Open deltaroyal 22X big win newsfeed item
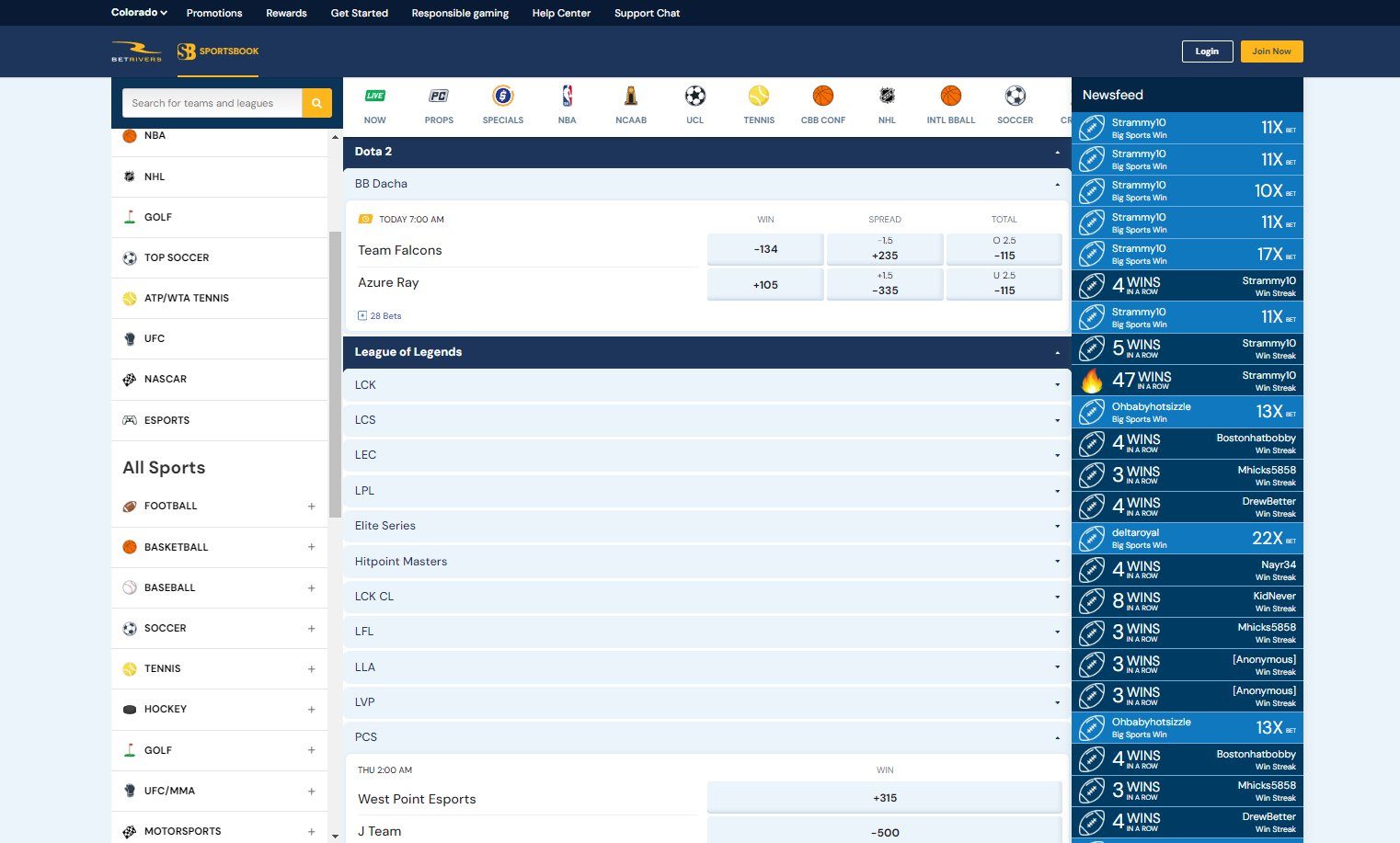Viewport: 1400px width, 843px height. tap(1188, 538)
